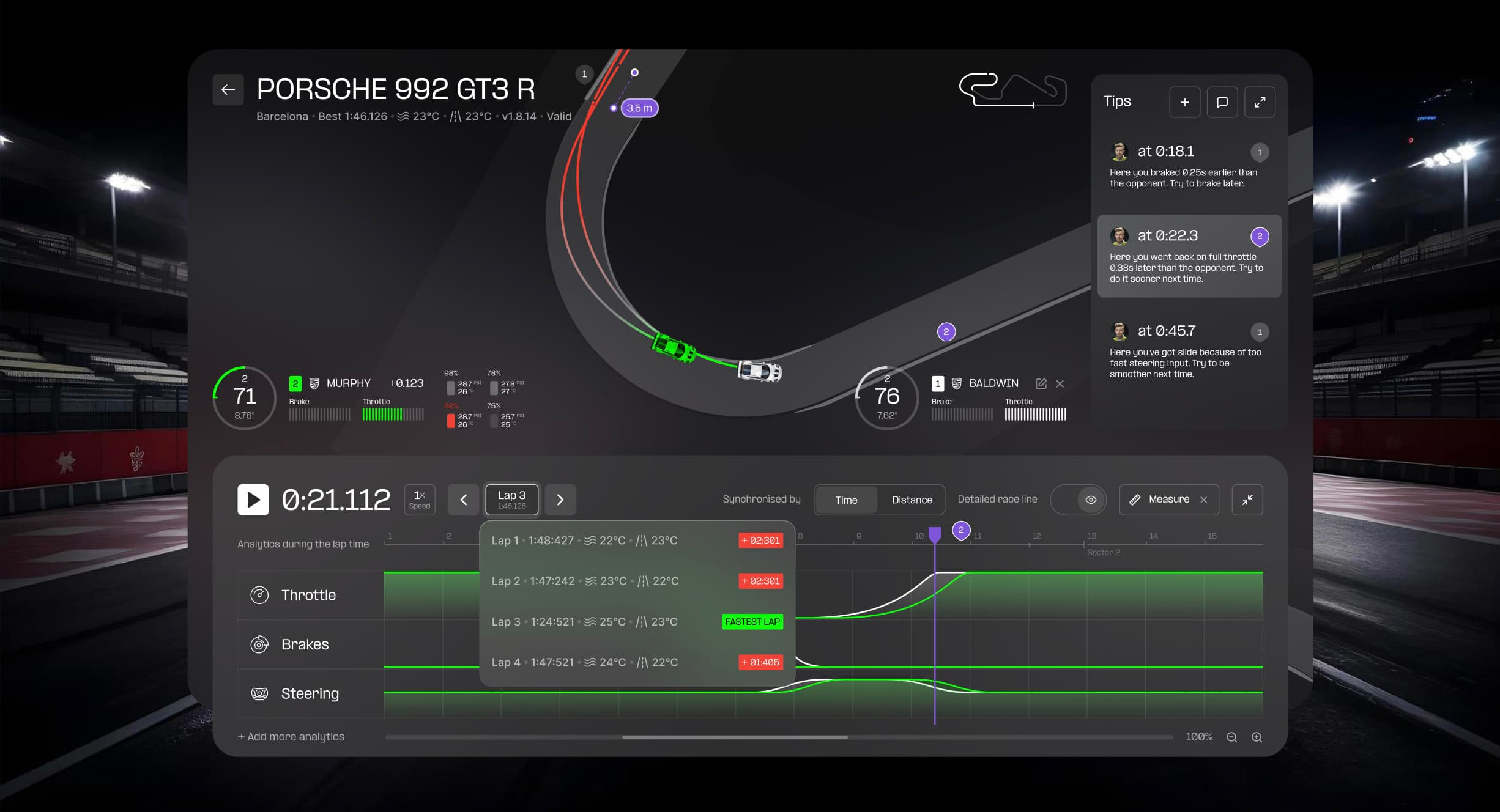Select the Steering analytics row

pos(311,693)
